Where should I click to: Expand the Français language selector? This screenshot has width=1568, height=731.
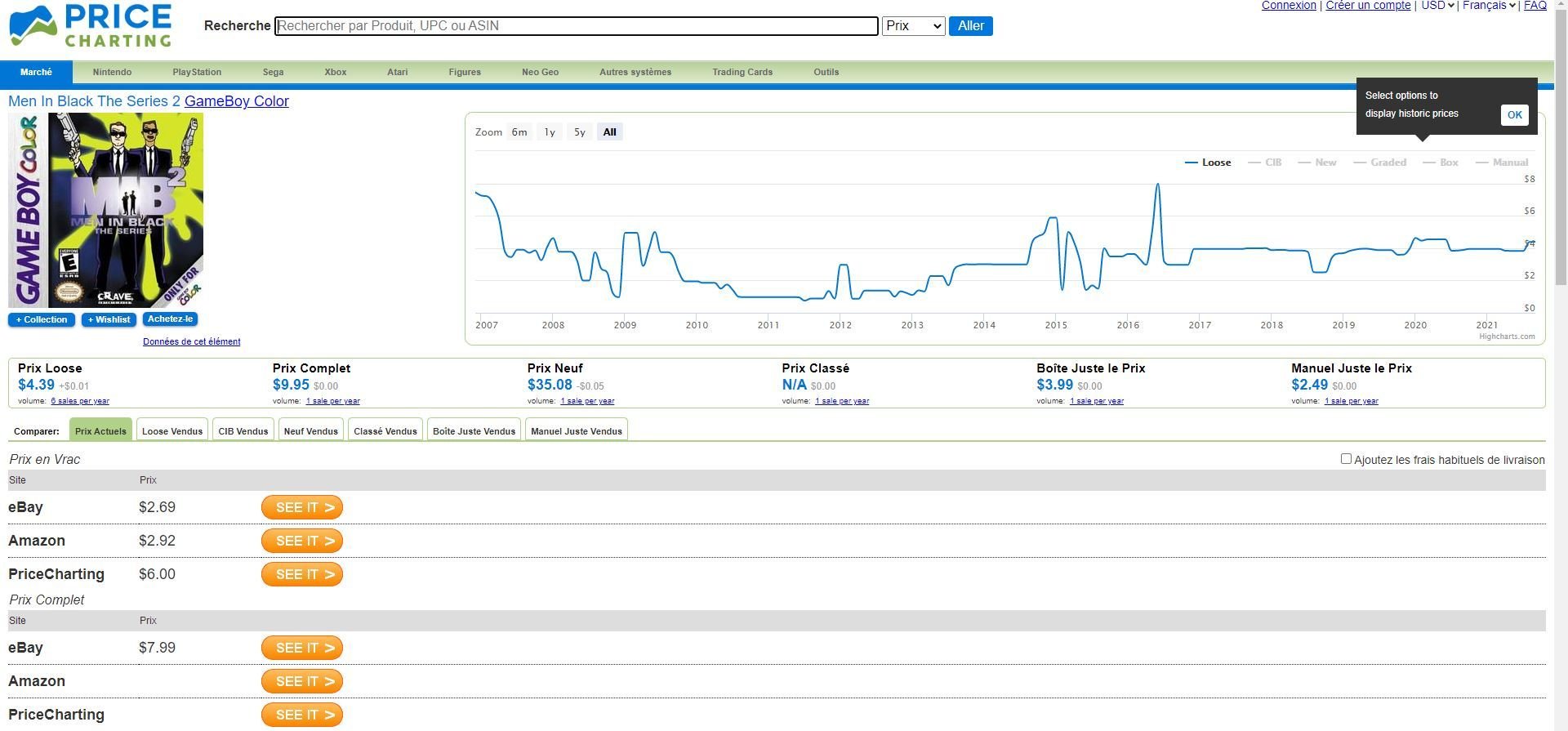(1488, 6)
